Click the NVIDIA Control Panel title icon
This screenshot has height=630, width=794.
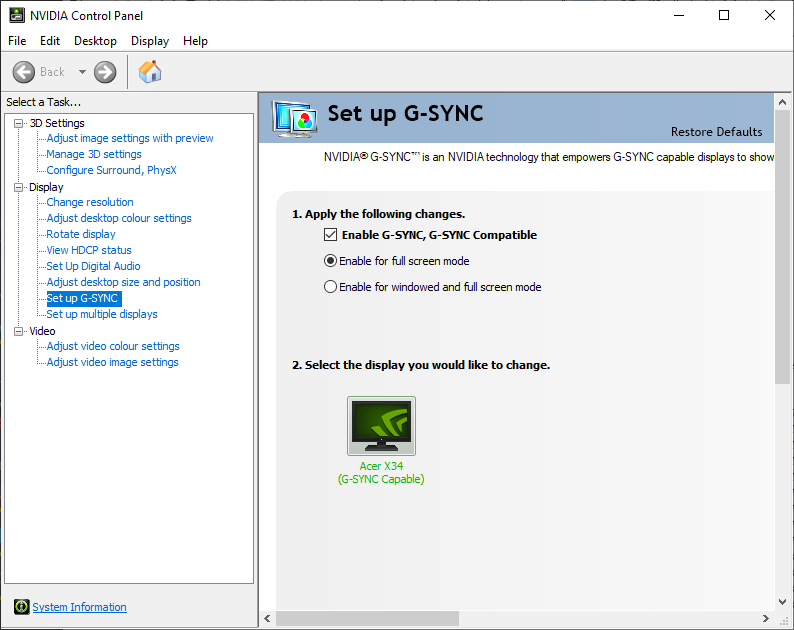pos(17,15)
